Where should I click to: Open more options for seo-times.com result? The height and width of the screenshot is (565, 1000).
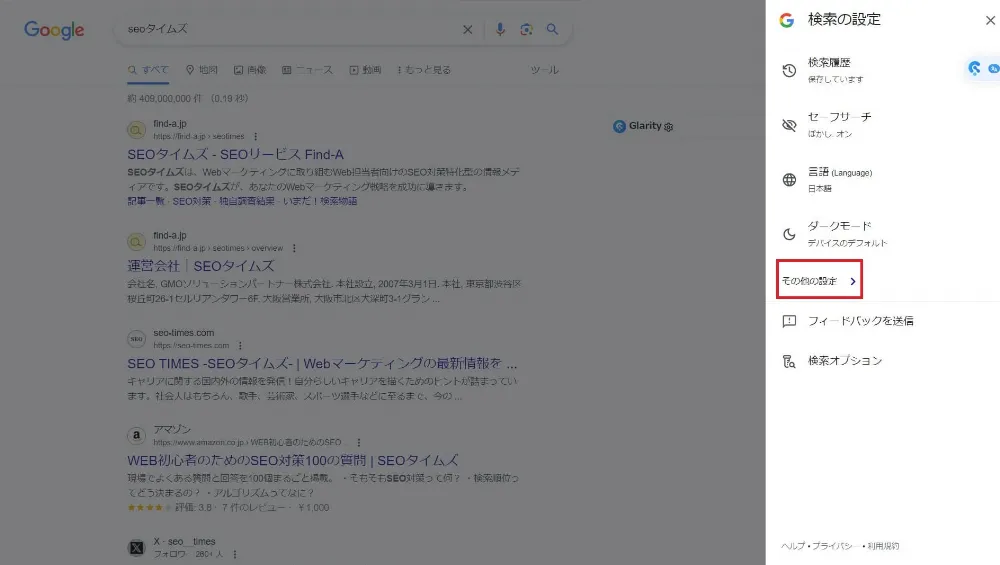coord(240,346)
